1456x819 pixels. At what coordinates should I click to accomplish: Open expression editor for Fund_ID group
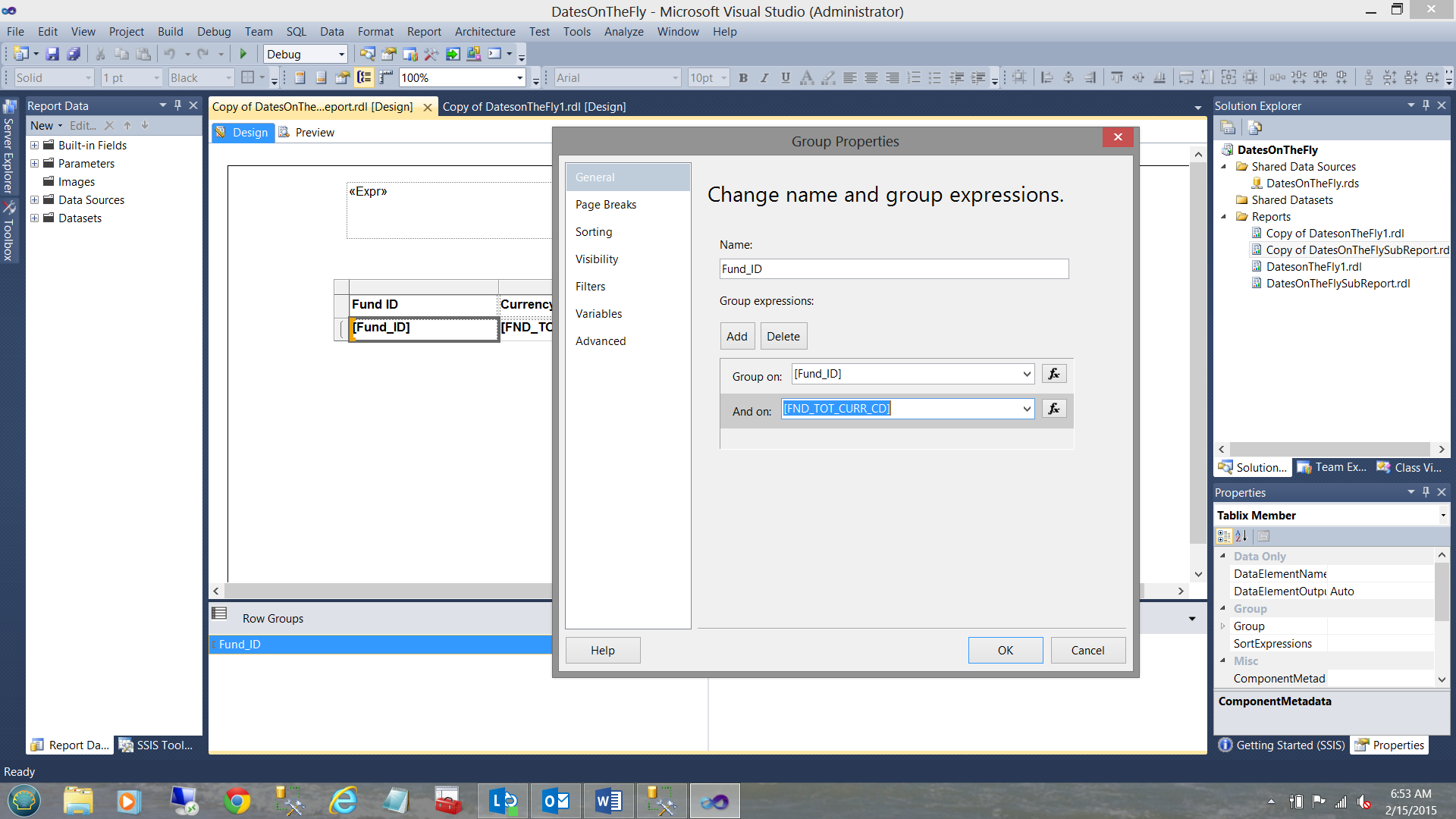point(1053,374)
